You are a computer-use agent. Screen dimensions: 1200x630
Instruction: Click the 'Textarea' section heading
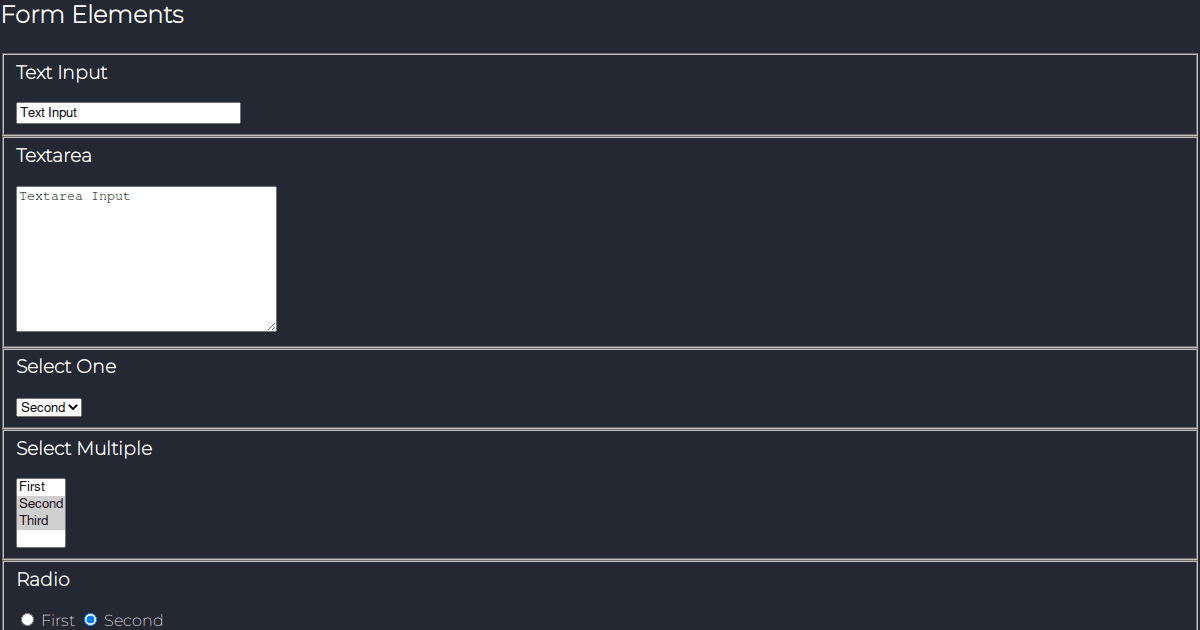click(53, 155)
